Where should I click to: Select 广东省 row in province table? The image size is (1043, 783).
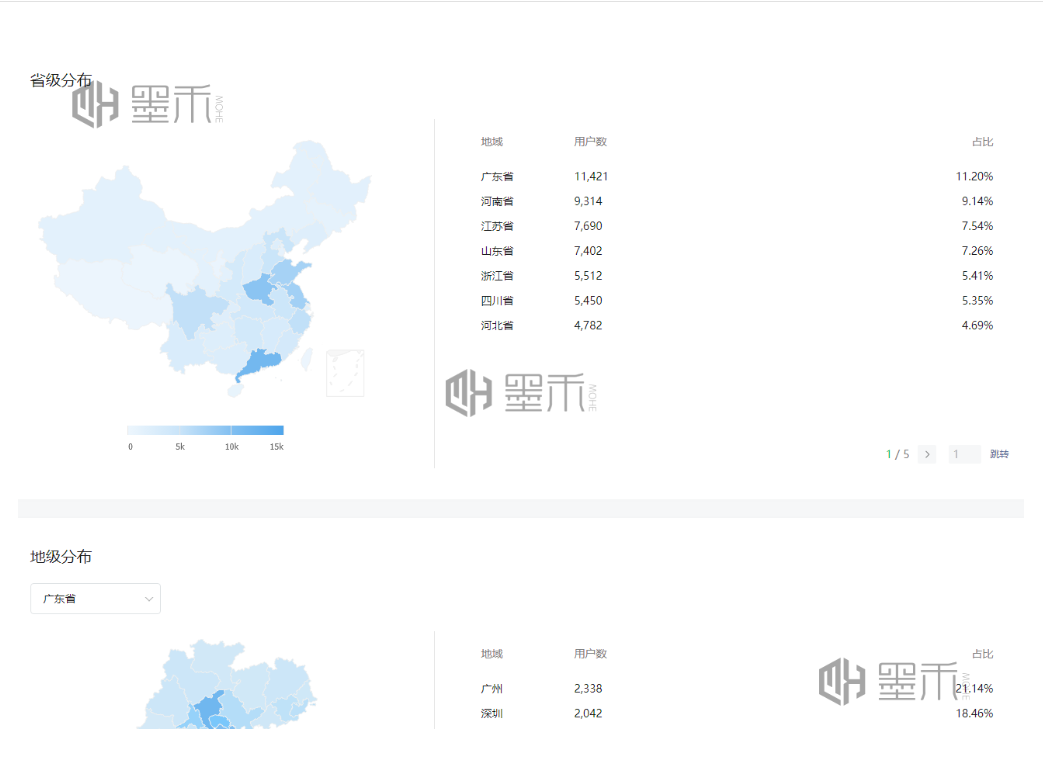click(736, 176)
